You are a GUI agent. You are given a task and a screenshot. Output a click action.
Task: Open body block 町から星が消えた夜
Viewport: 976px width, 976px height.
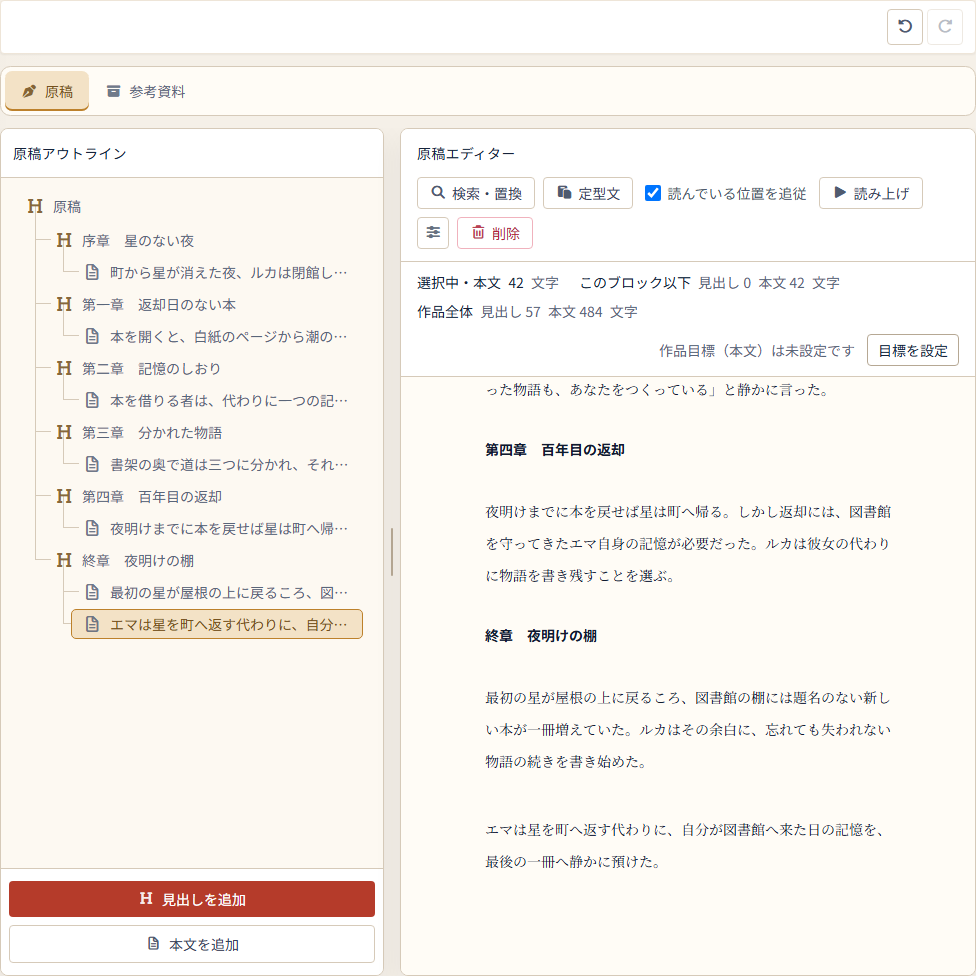pos(217,272)
